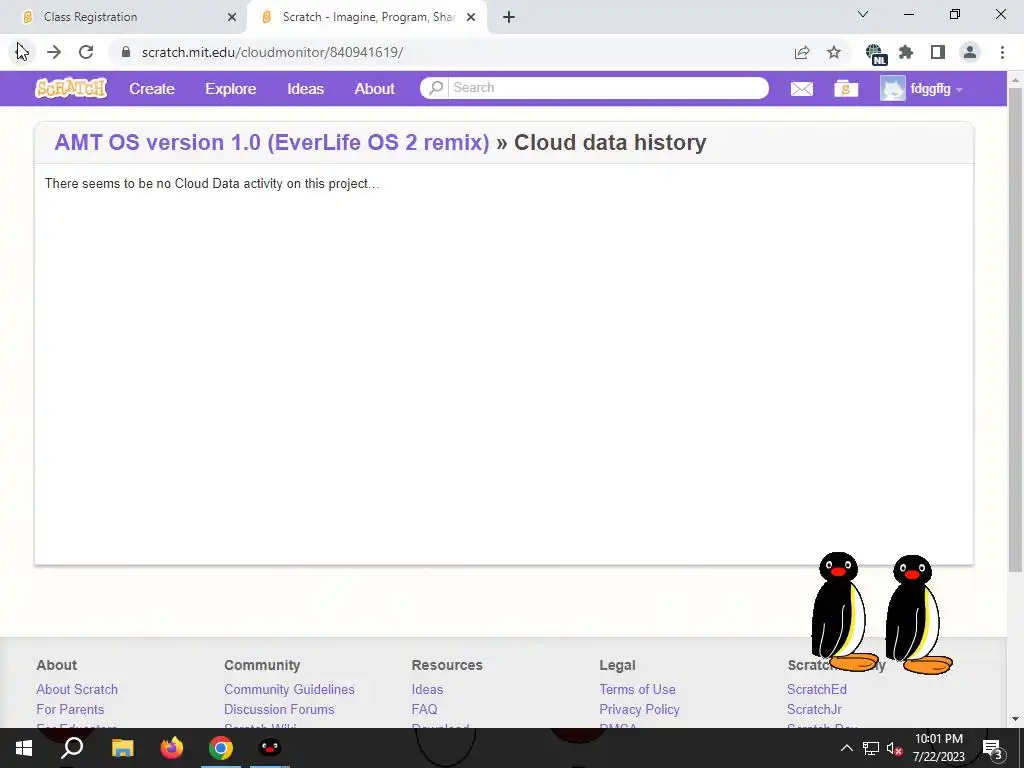Focus the Scratch Search field

tap(609, 88)
